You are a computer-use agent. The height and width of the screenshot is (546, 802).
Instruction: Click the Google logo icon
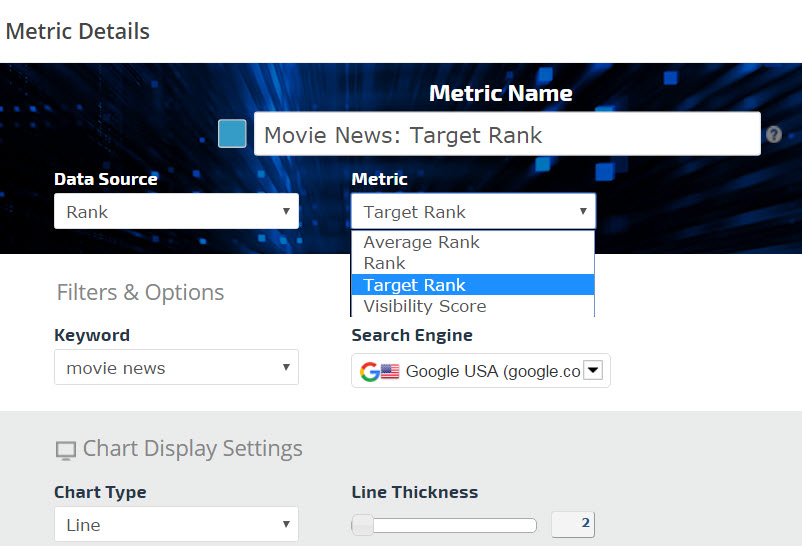[x=370, y=371]
